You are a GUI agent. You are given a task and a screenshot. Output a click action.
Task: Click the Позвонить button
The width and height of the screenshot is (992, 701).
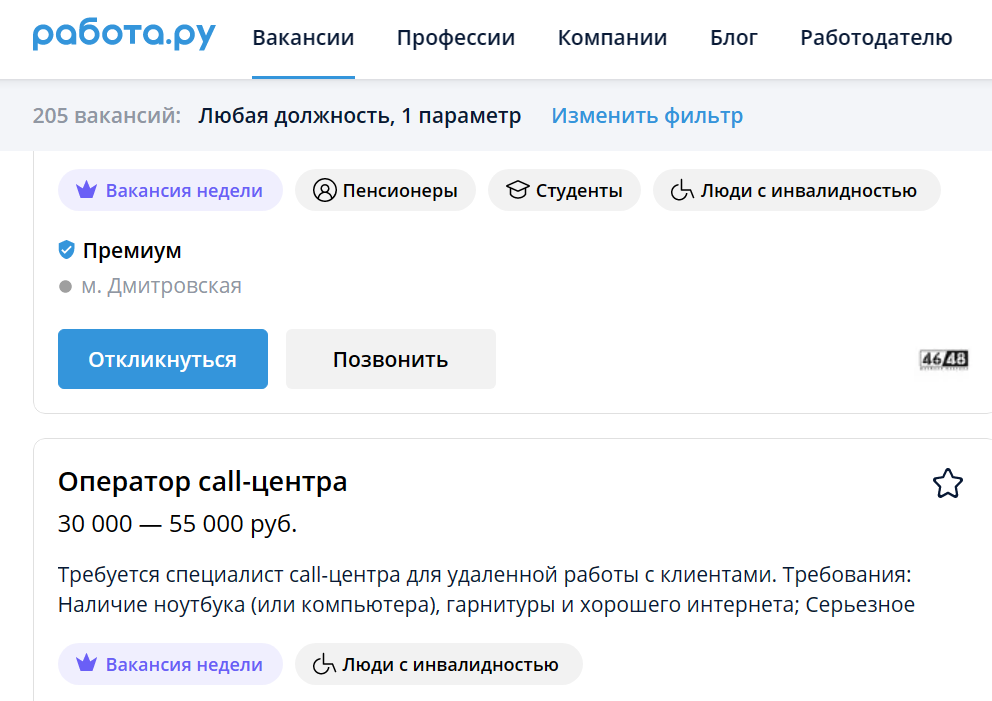click(390, 359)
